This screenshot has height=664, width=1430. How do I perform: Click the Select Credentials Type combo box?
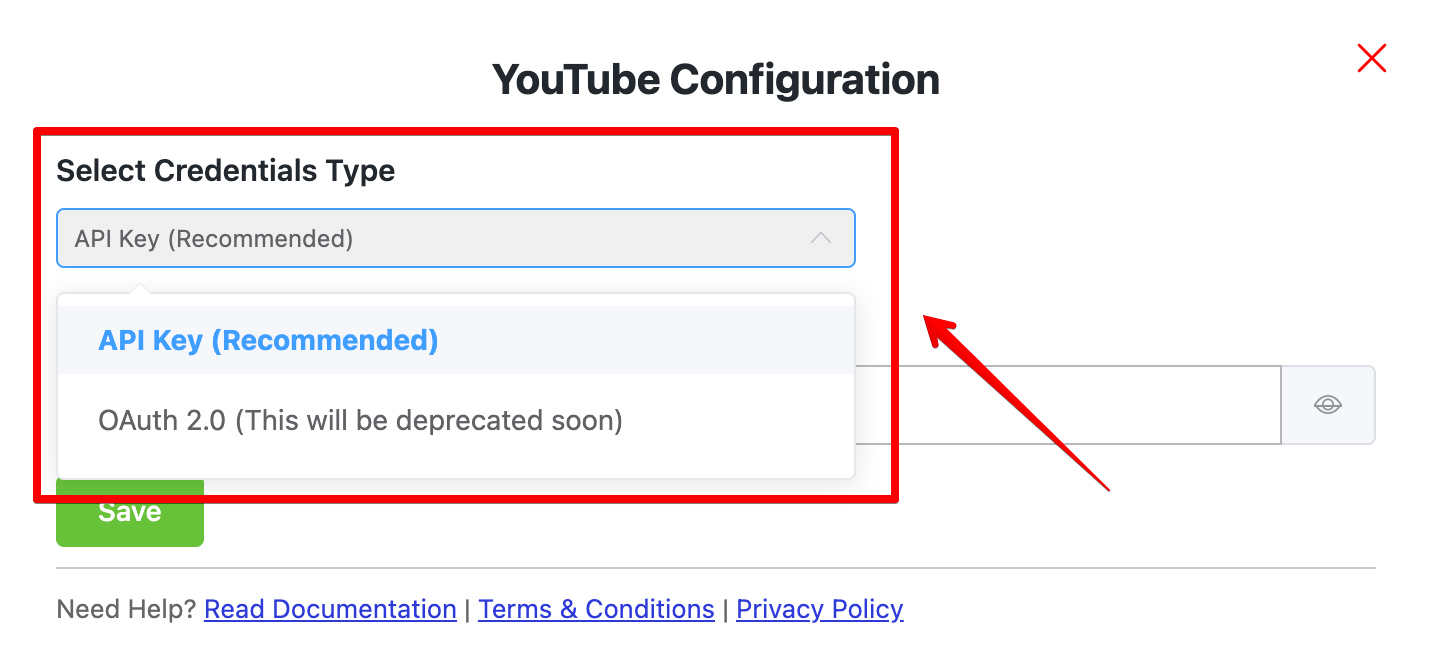(440, 238)
